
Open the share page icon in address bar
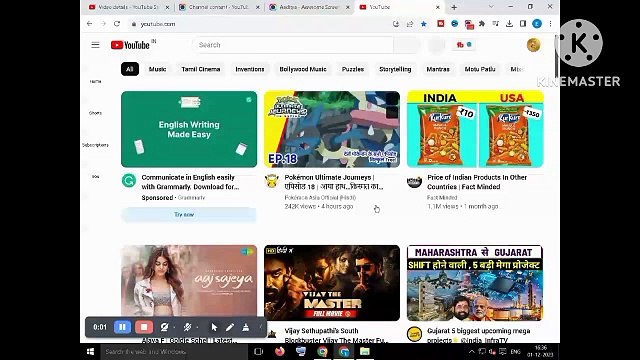pyautogui.click(x=410, y=24)
